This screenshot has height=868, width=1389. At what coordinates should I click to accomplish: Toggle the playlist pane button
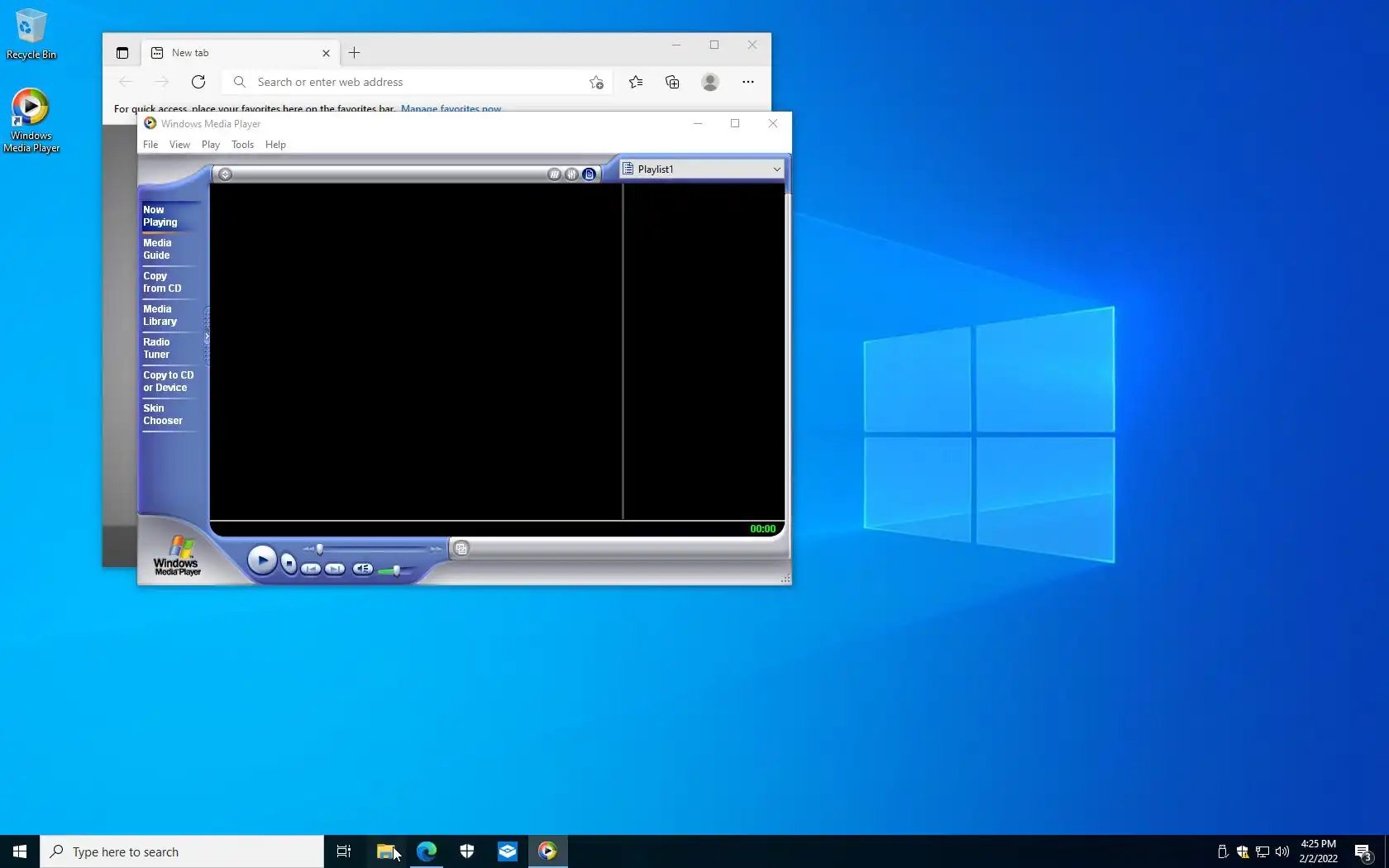(589, 174)
